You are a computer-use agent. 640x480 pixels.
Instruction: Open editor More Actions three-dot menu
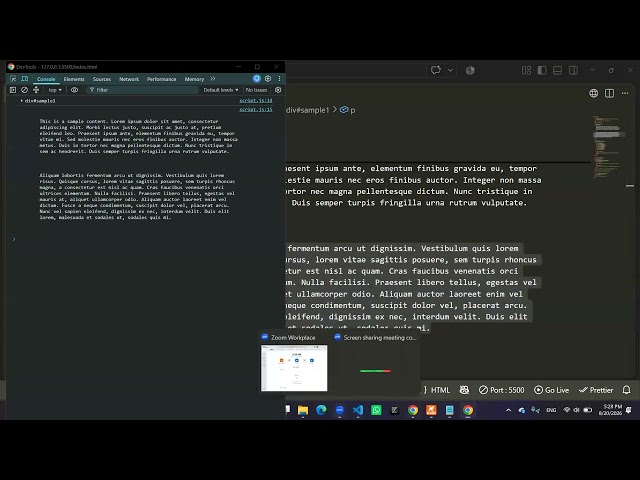pos(625,93)
